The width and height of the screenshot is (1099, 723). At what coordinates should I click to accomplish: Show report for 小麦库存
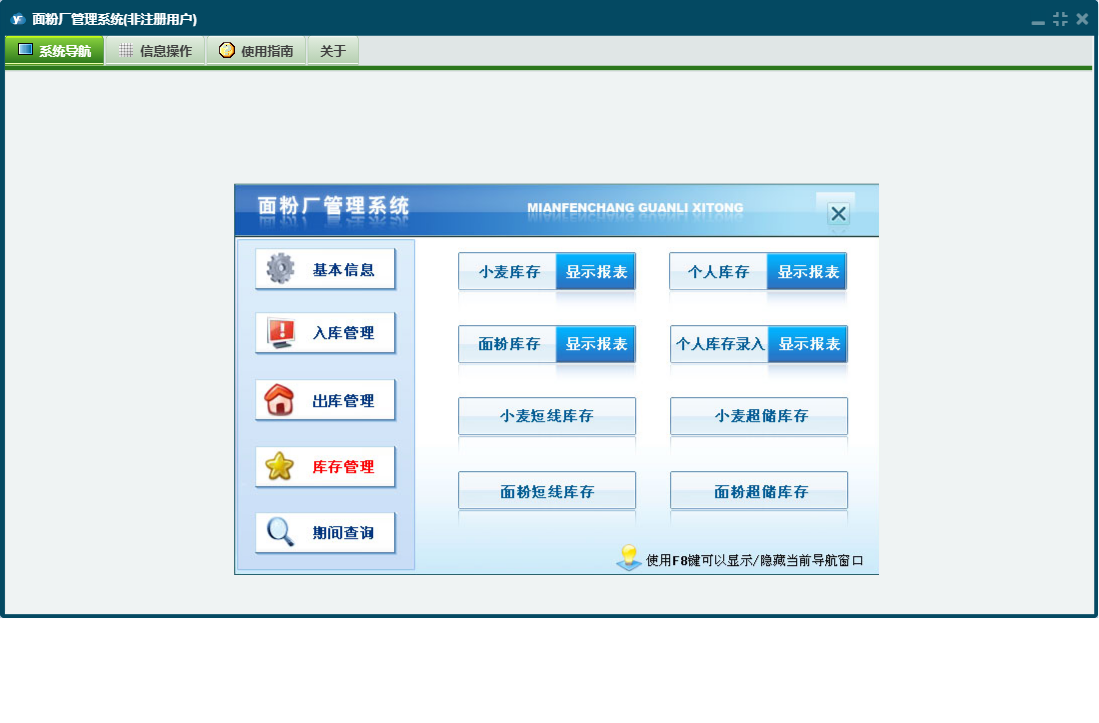tap(596, 271)
